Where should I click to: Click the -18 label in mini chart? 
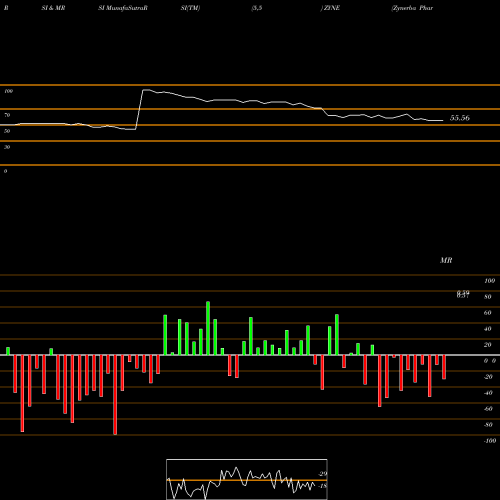point(322,486)
